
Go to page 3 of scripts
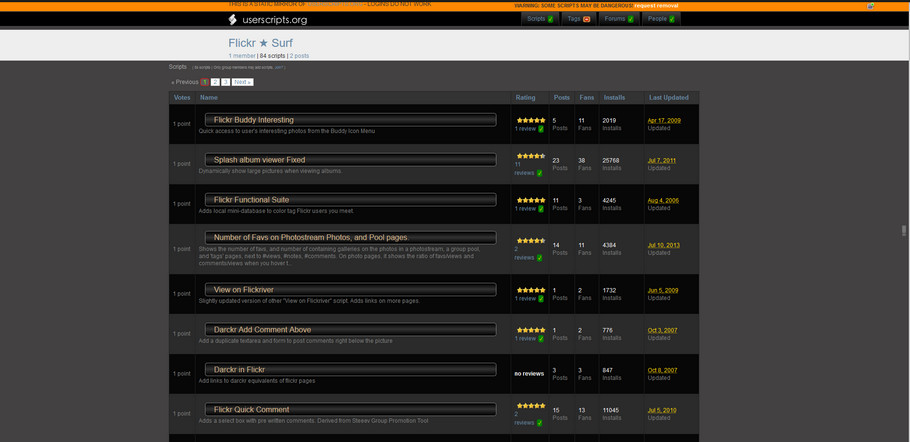225,82
